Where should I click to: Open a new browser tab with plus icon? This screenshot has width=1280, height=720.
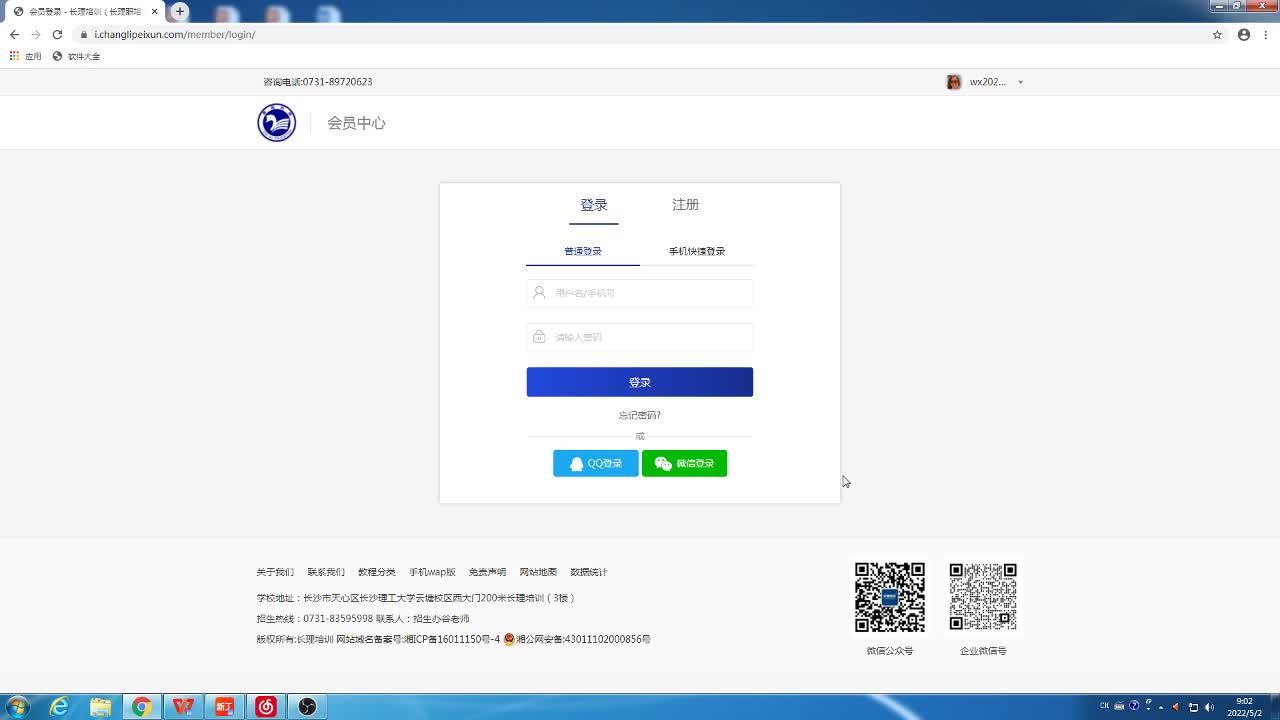(x=180, y=11)
